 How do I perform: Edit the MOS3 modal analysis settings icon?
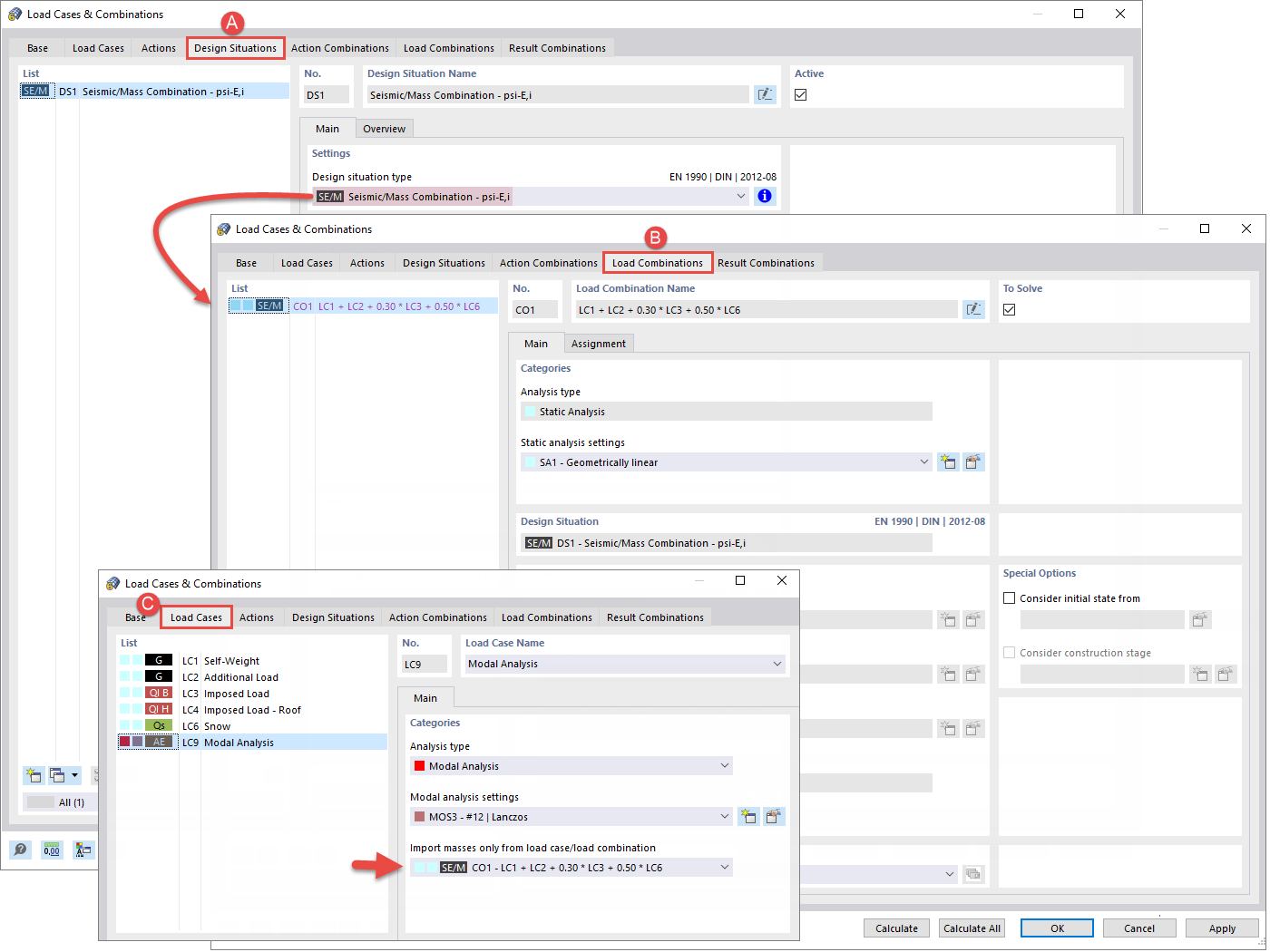[774, 816]
